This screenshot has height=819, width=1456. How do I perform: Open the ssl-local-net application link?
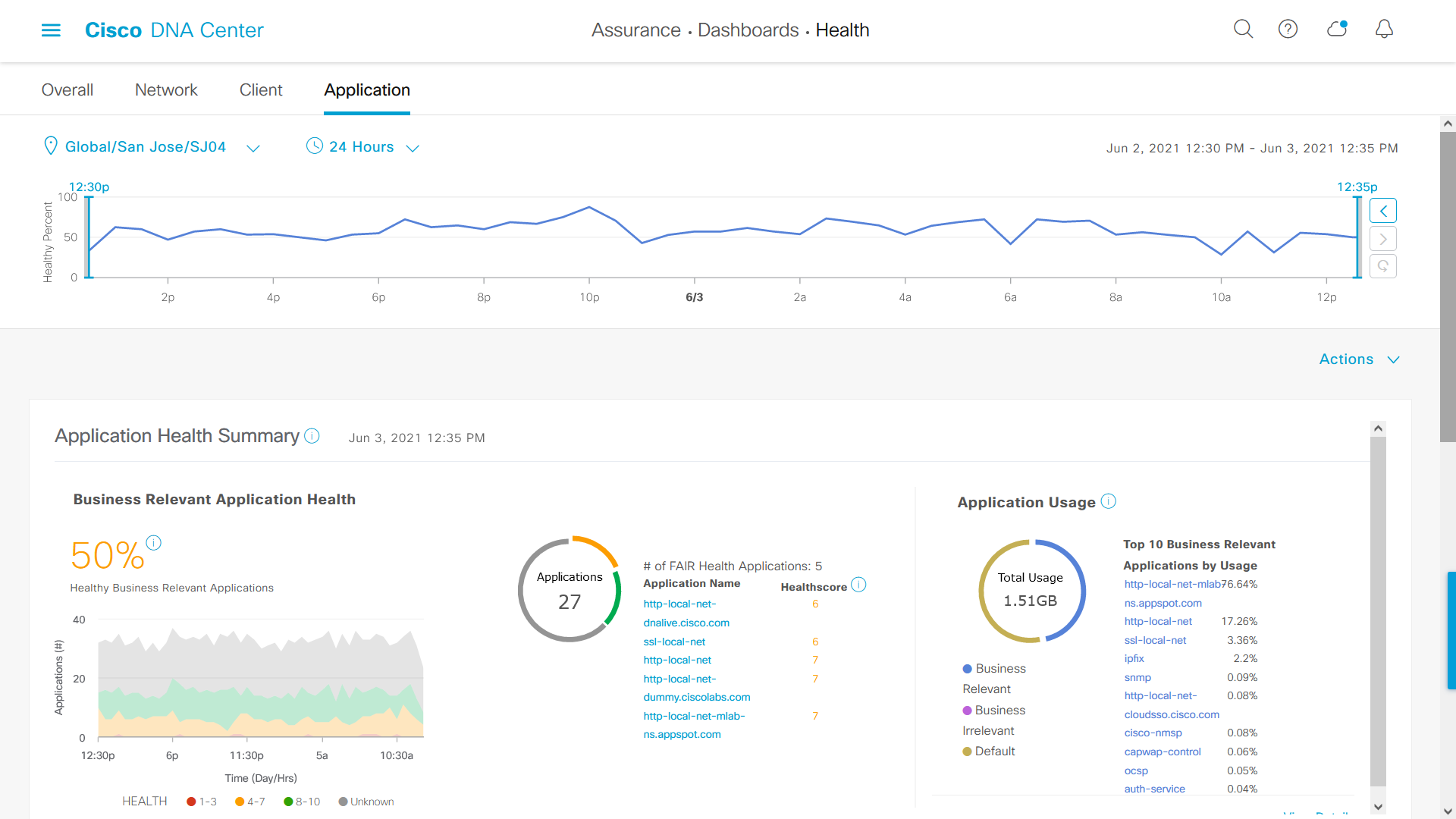674,642
